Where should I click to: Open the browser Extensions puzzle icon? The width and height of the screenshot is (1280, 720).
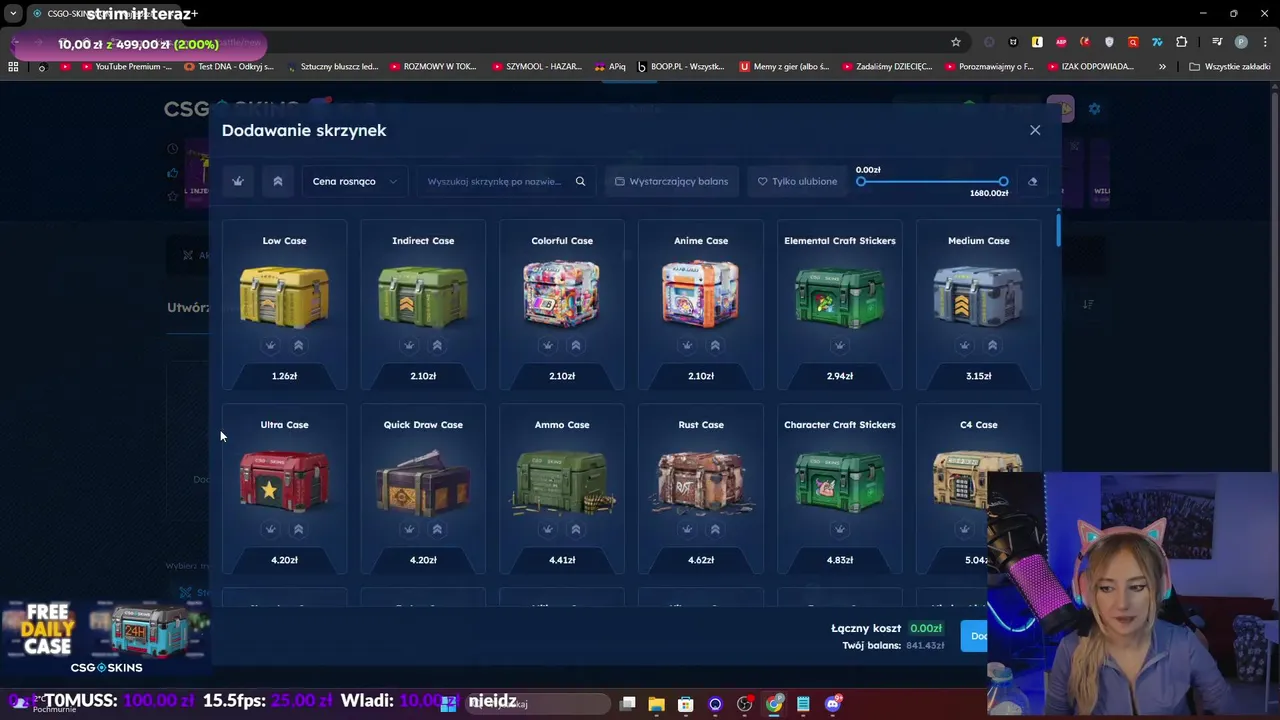click(1181, 42)
